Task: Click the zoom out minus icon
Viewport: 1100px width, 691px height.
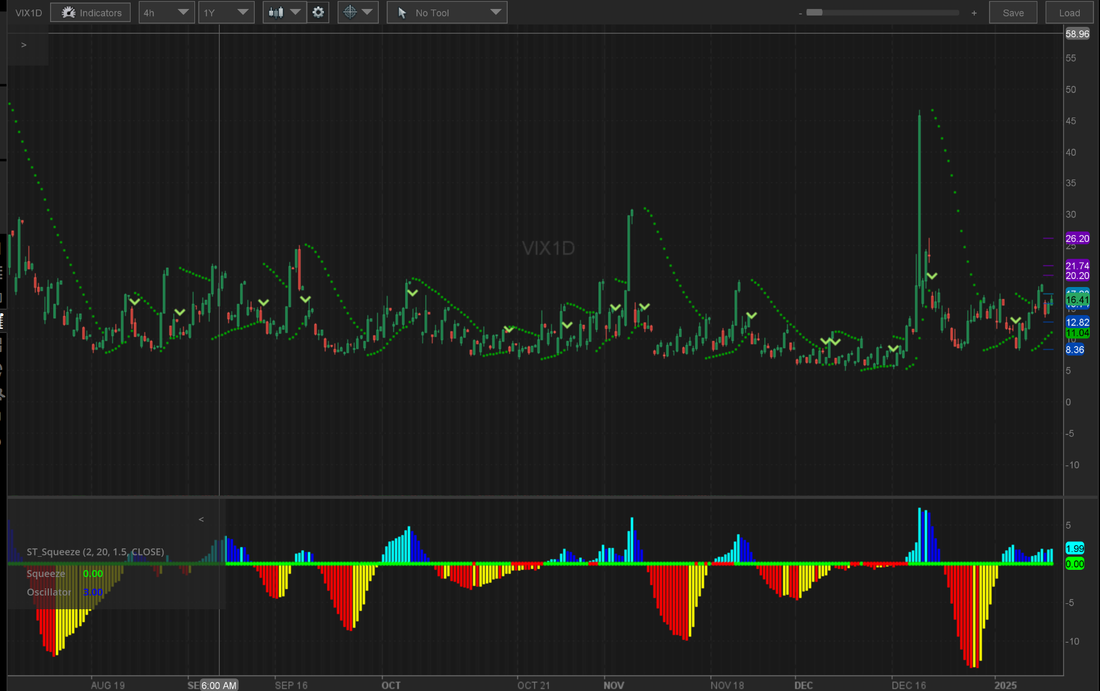Action: click(800, 13)
